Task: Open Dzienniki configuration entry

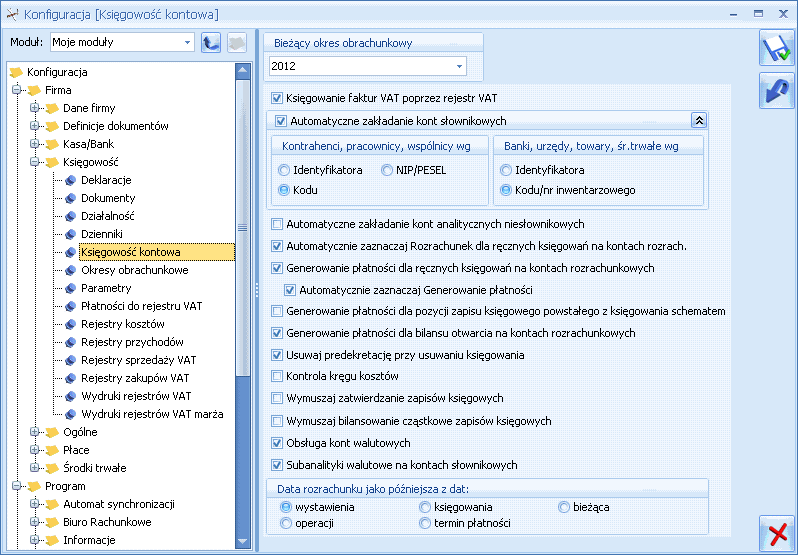Action: (x=102, y=234)
